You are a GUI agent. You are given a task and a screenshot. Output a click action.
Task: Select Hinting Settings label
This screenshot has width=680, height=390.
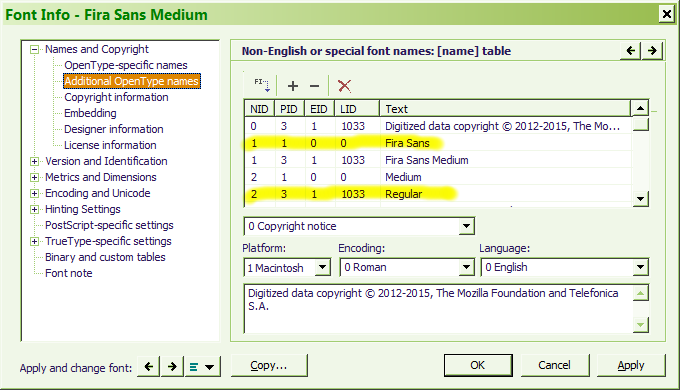pyautogui.click(x=82, y=209)
